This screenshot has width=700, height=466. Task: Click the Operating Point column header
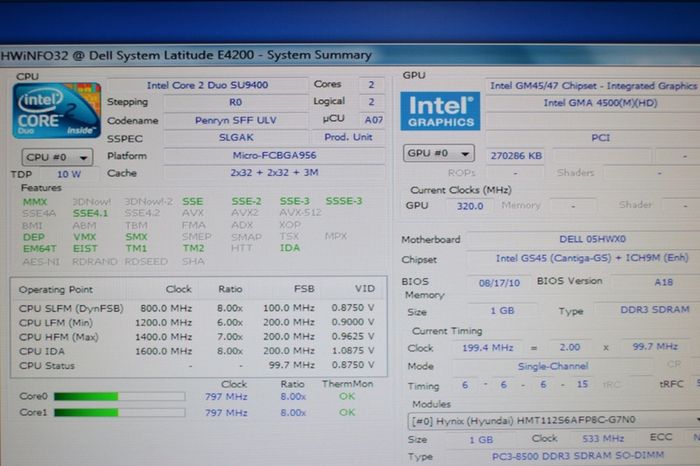[56, 290]
